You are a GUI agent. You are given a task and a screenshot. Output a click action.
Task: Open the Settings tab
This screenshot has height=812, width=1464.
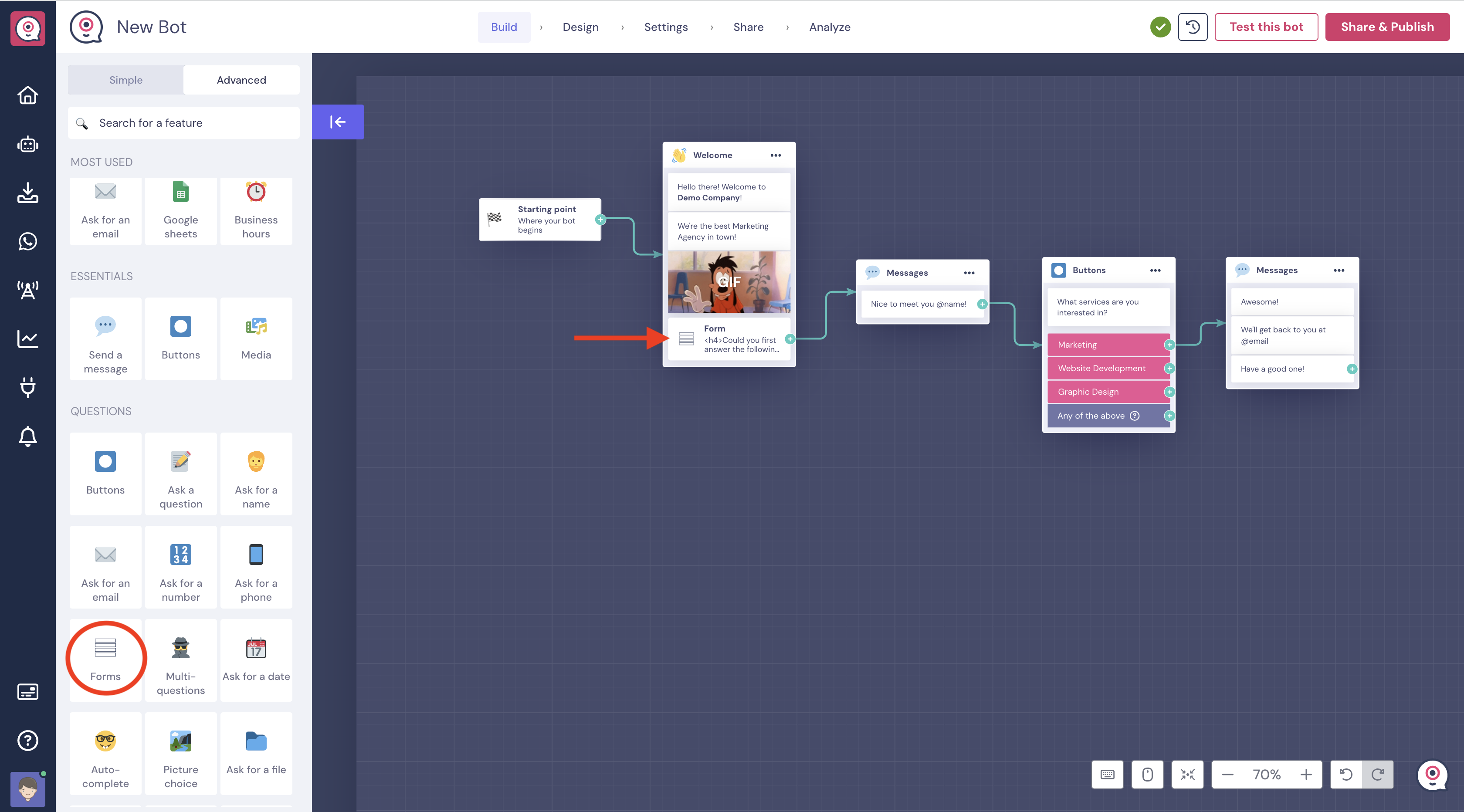tap(665, 27)
